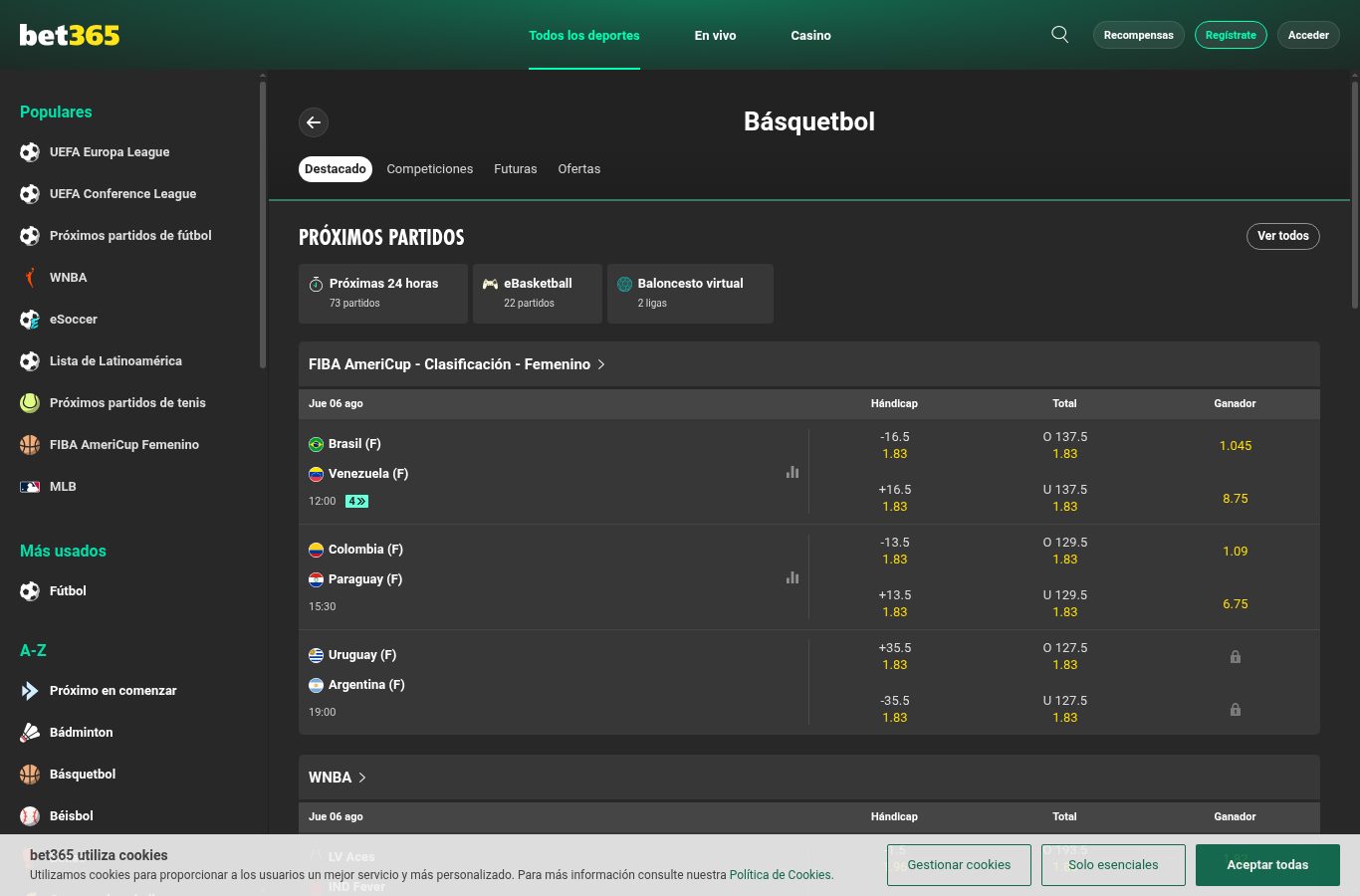Click Venezuela (F) team name
This screenshot has height=896, width=1360.
click(x=368, y=474)
